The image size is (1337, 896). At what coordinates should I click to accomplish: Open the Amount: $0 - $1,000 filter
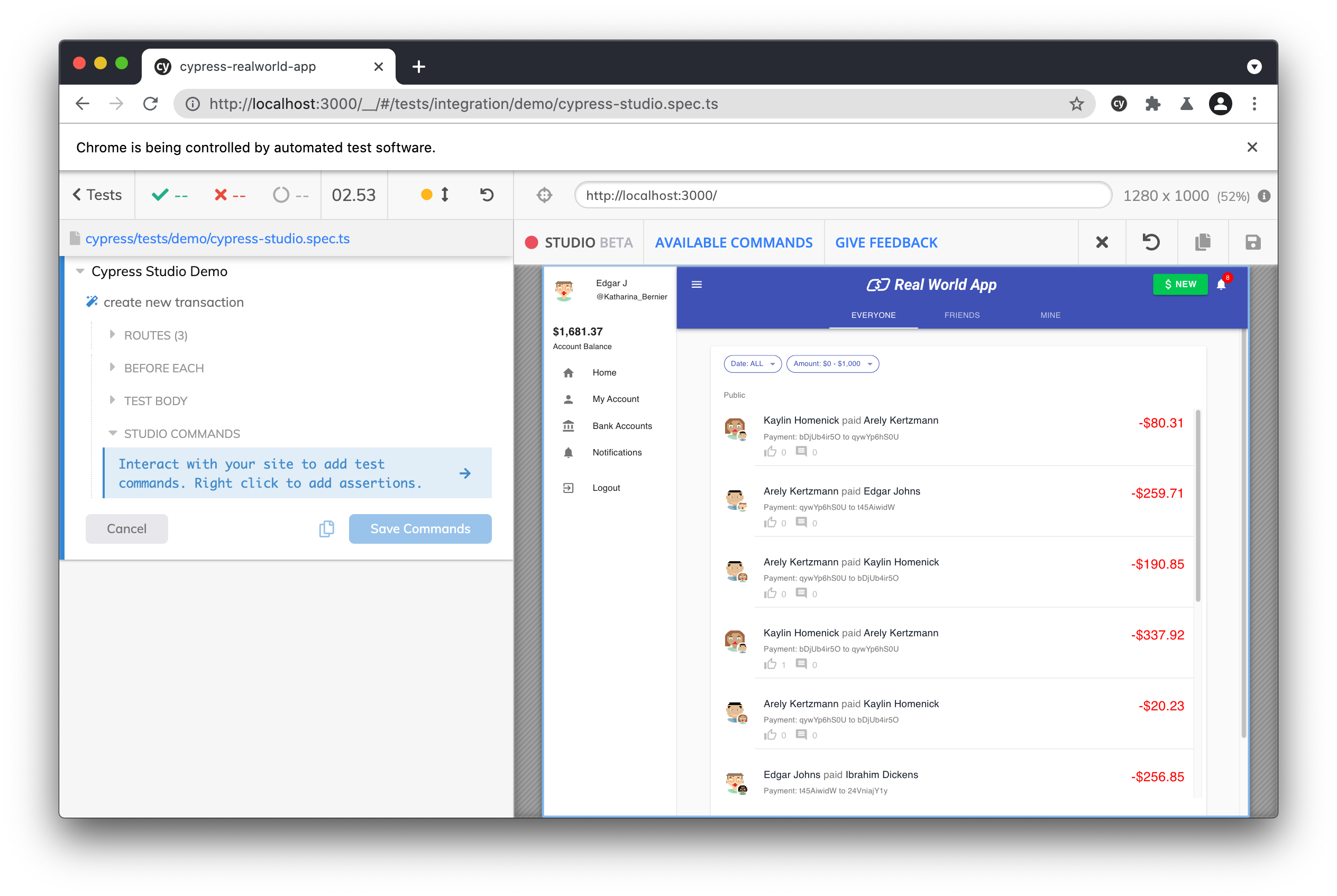pyautogui.click(x=832, y=364)
